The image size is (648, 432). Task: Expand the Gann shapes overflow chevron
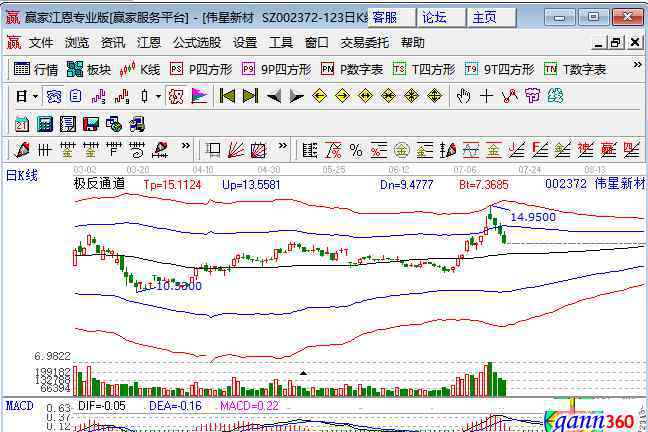pos(282,146)
